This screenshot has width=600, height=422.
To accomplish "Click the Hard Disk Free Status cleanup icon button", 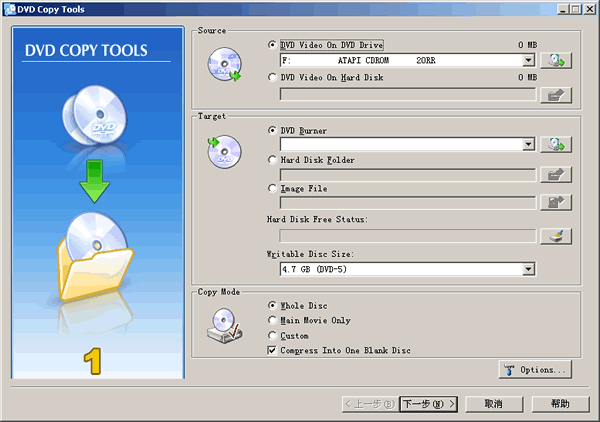I will (x=556, y=236).
